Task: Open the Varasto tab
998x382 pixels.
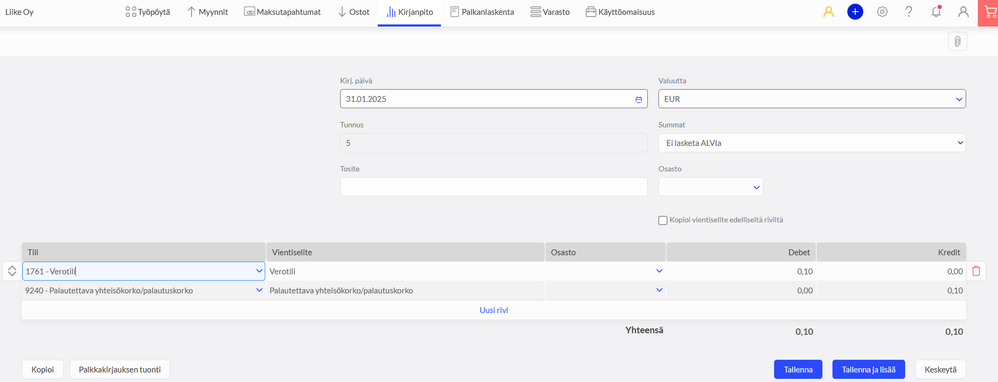Action: click(550, 12)
